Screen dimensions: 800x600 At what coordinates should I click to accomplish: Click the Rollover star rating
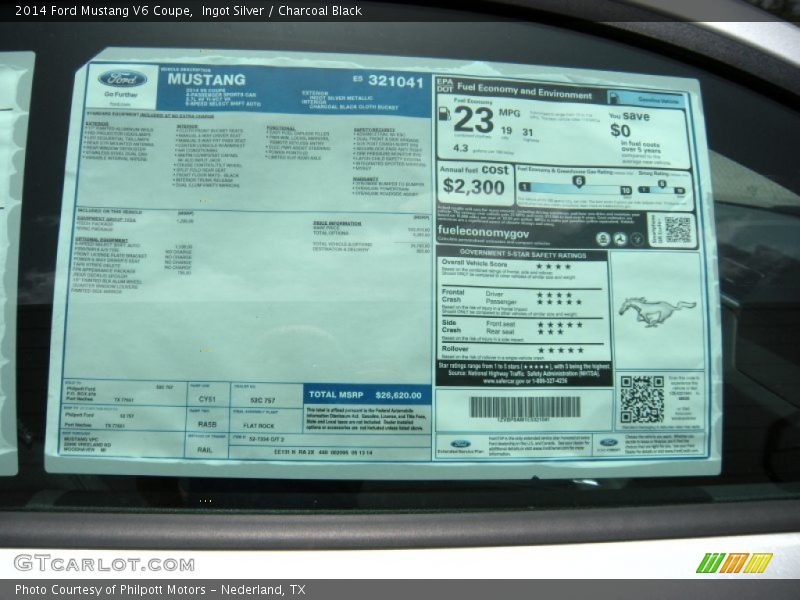click(560, 350)
